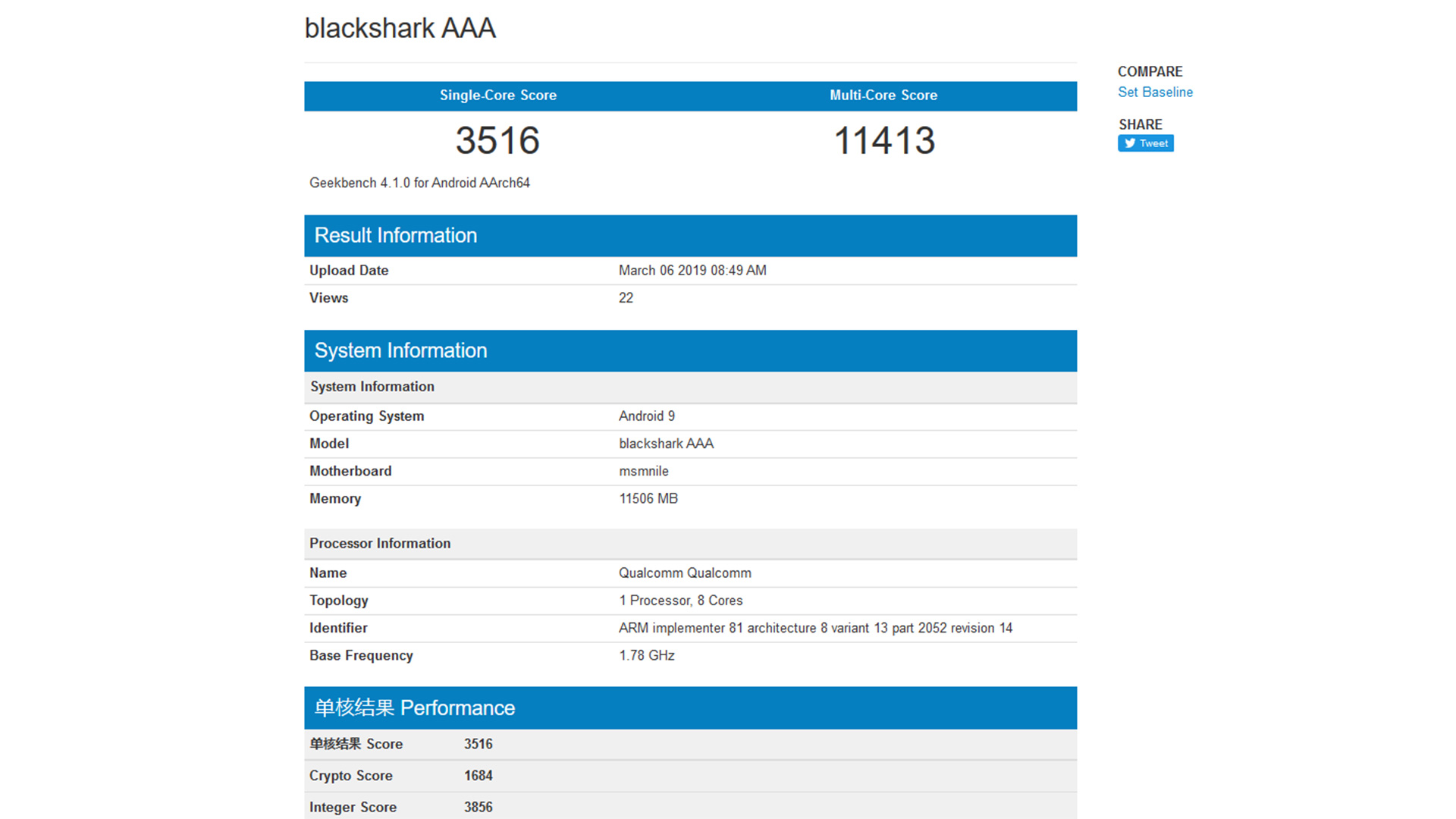This screenshot has height=819, width=1456.
Task: Click the model value blackshark AAA
Action: pyautogui.click(x=666, y=444)
